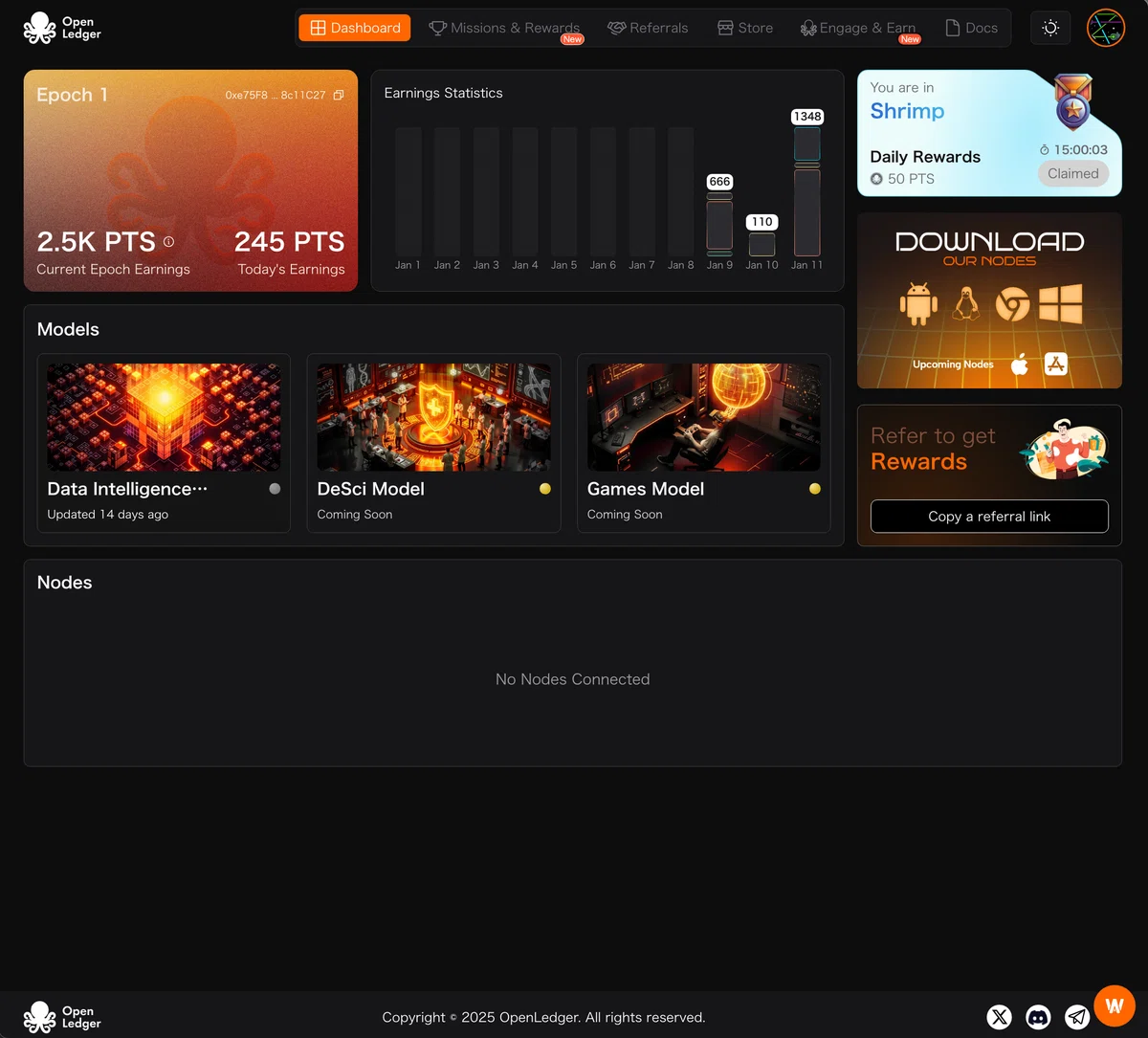
Task: Click the Linux penguin node icon
Action: point(966,305)
